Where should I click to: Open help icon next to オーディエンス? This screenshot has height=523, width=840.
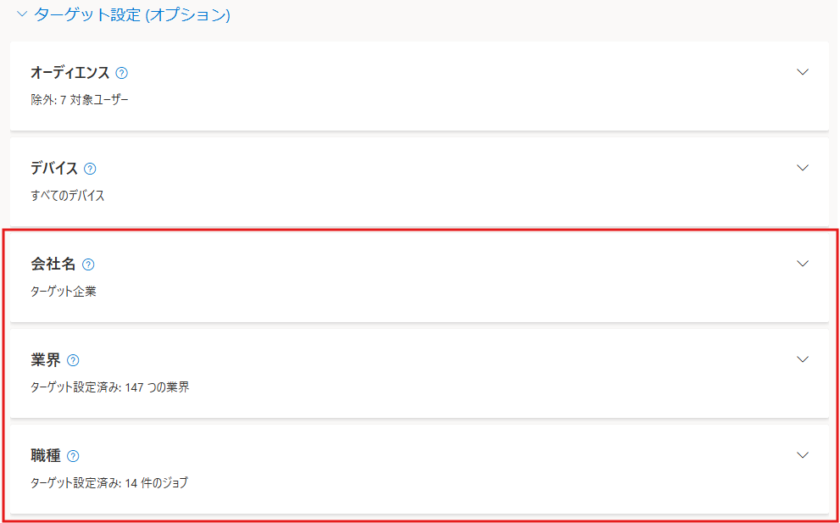[122, 73]
